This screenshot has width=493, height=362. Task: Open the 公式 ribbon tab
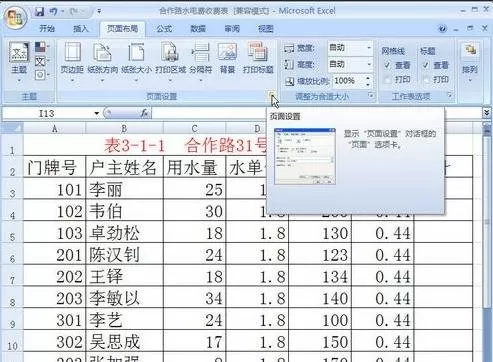tap(164, 29)
